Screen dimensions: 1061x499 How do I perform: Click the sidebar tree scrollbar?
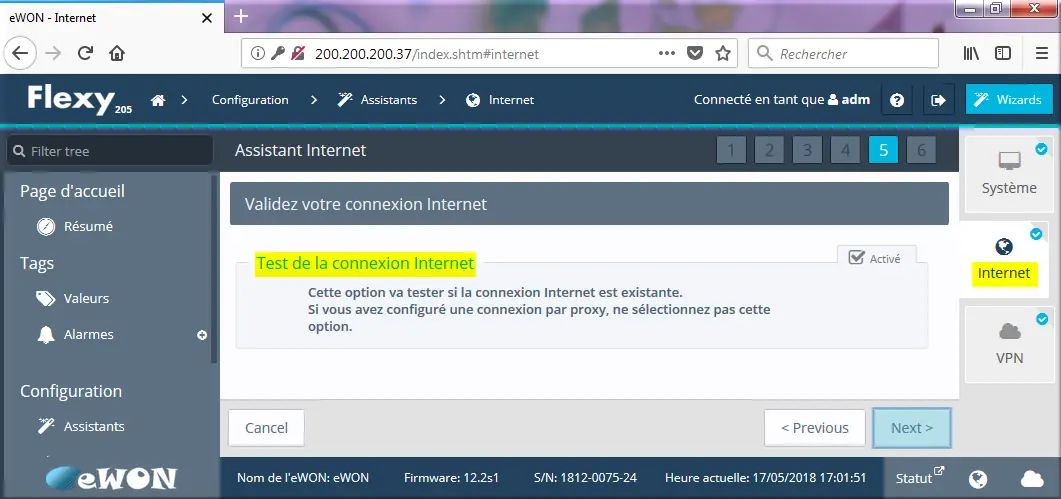pyautogui.click(x=215, y=271)
